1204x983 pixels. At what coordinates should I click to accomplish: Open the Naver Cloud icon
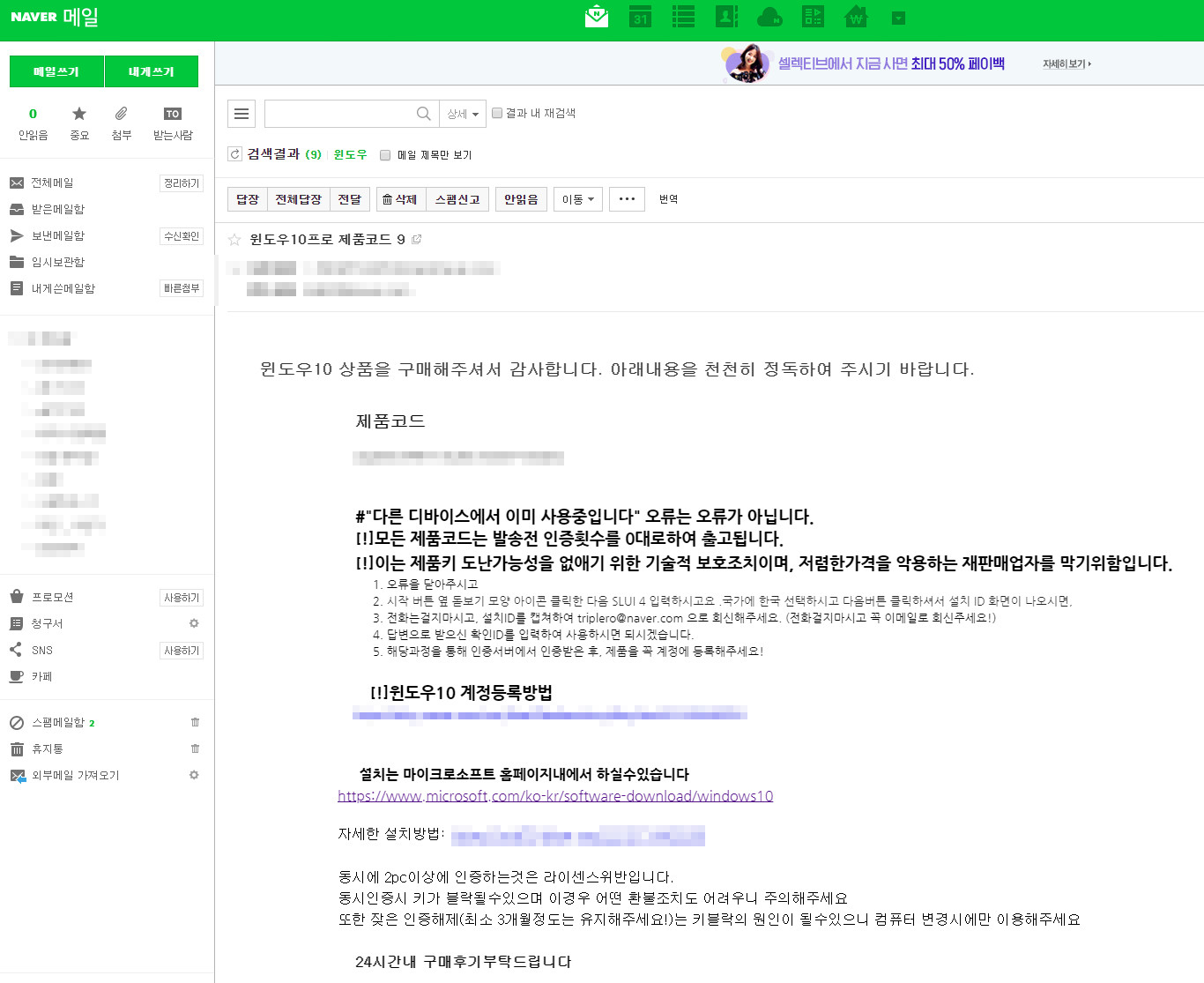(x=769, y=17)
